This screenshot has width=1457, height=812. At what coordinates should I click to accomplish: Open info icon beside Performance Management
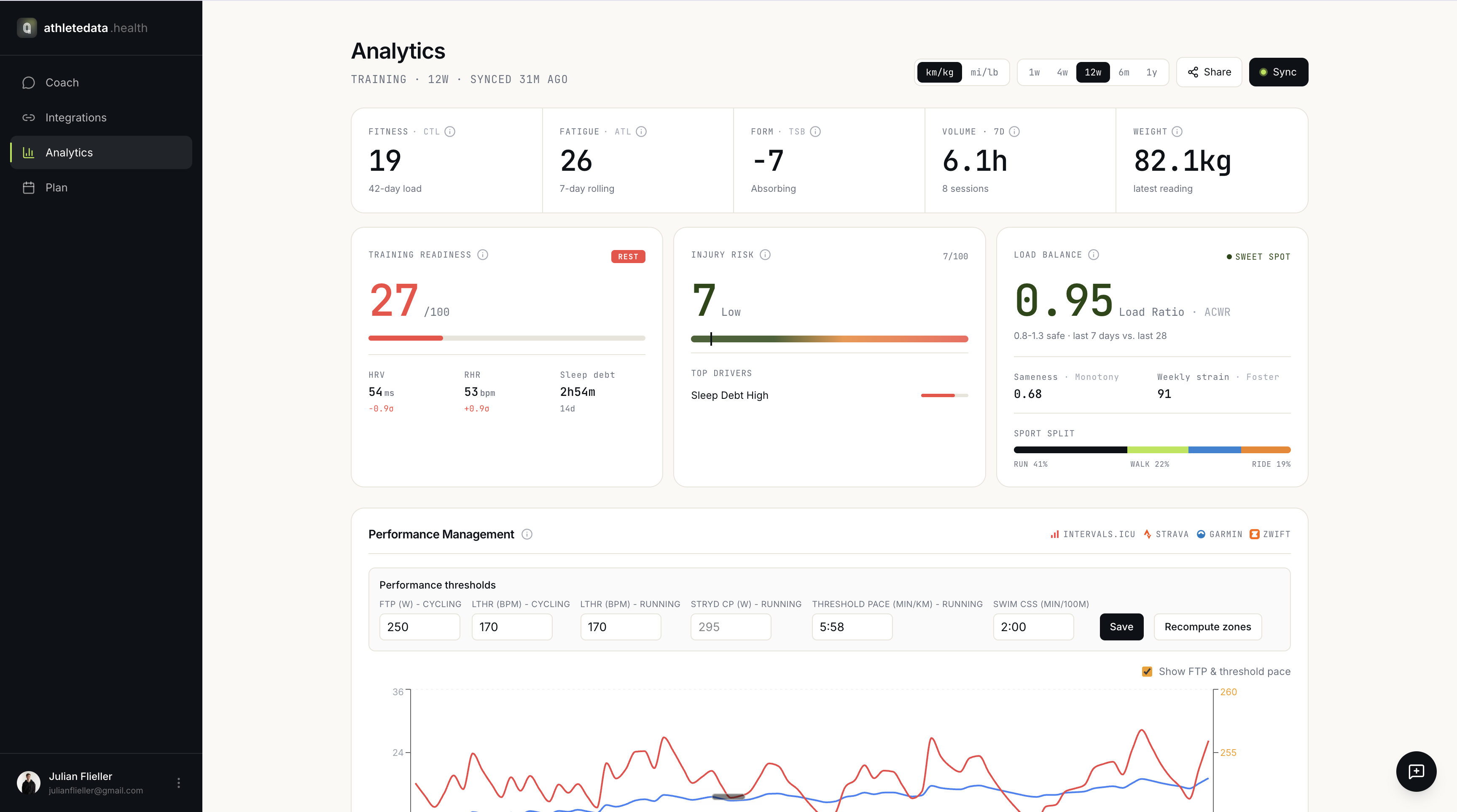click(527, 534)
